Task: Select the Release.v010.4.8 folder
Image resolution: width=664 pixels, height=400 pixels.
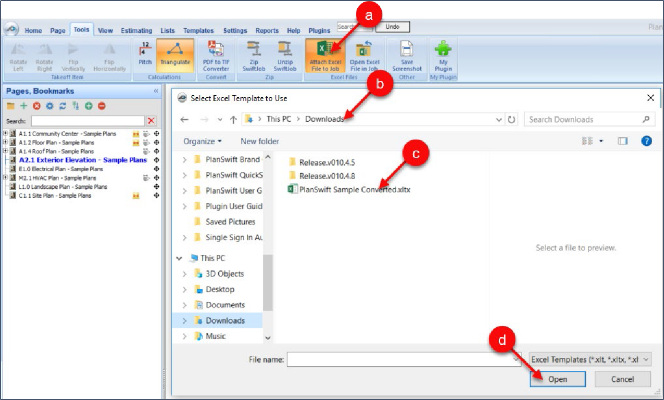Action: click(x=322, y=176)
